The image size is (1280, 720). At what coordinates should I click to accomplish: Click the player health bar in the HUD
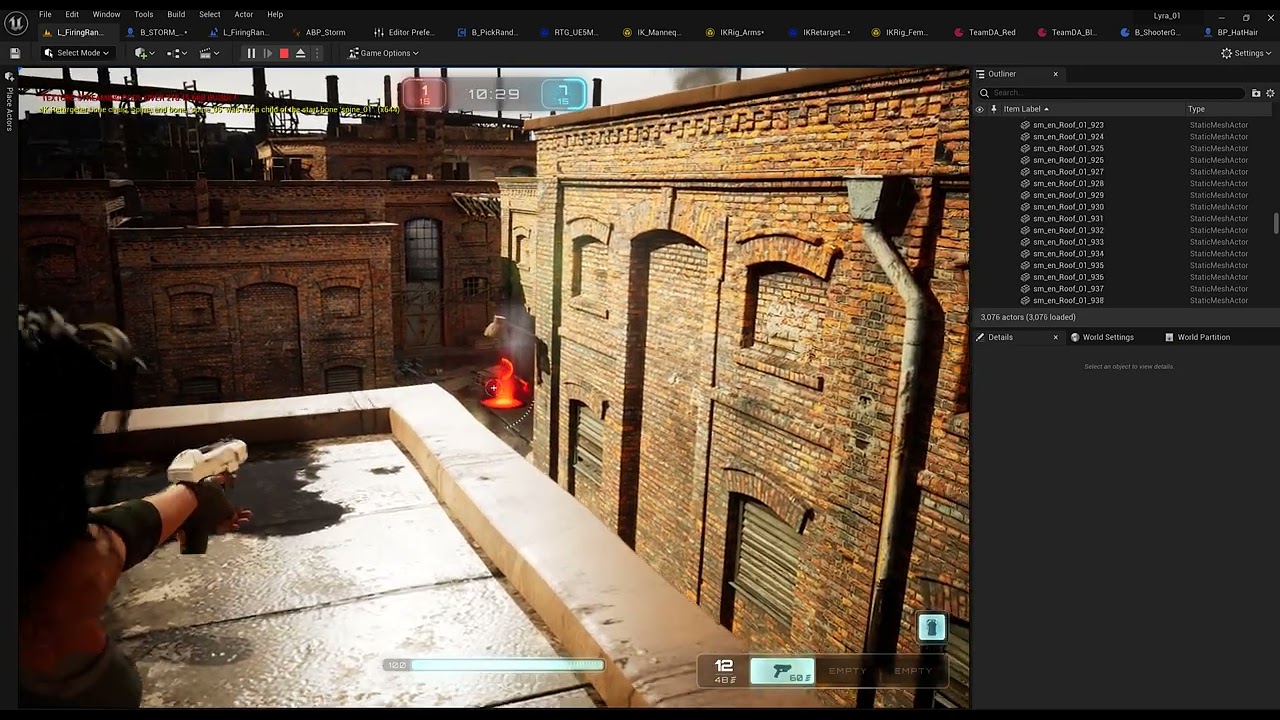pos(494,665)
